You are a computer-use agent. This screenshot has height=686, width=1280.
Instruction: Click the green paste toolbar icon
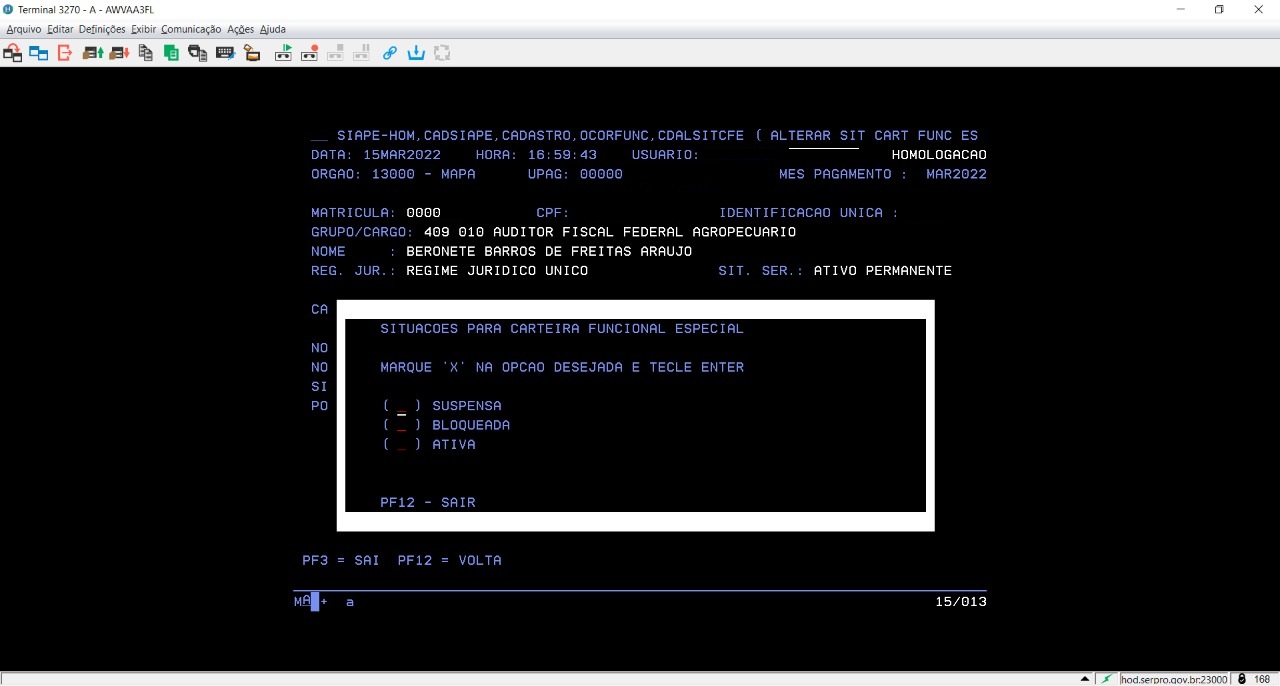(171, 53)
